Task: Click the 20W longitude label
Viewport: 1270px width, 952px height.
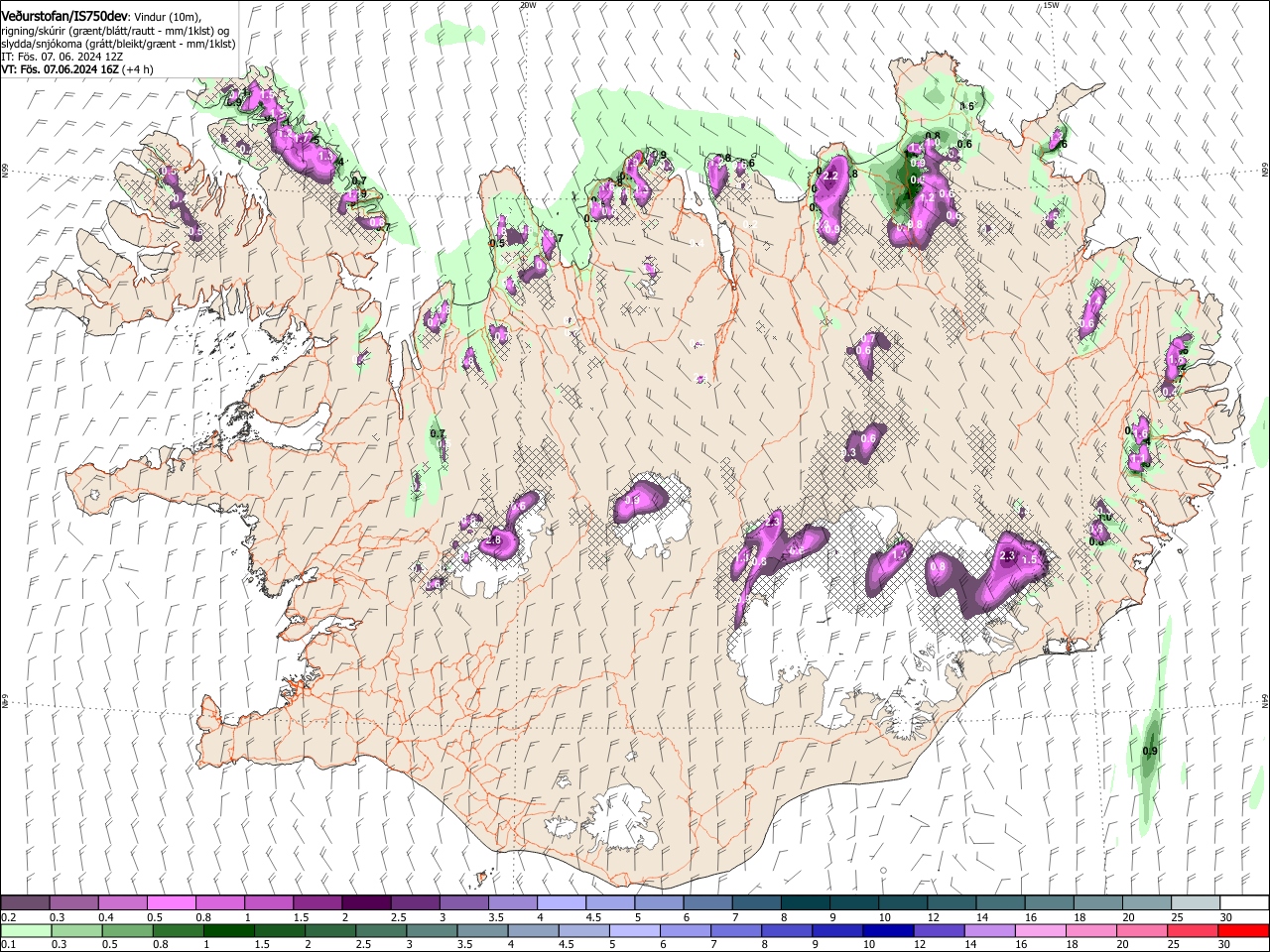Action: coord(528,5)
